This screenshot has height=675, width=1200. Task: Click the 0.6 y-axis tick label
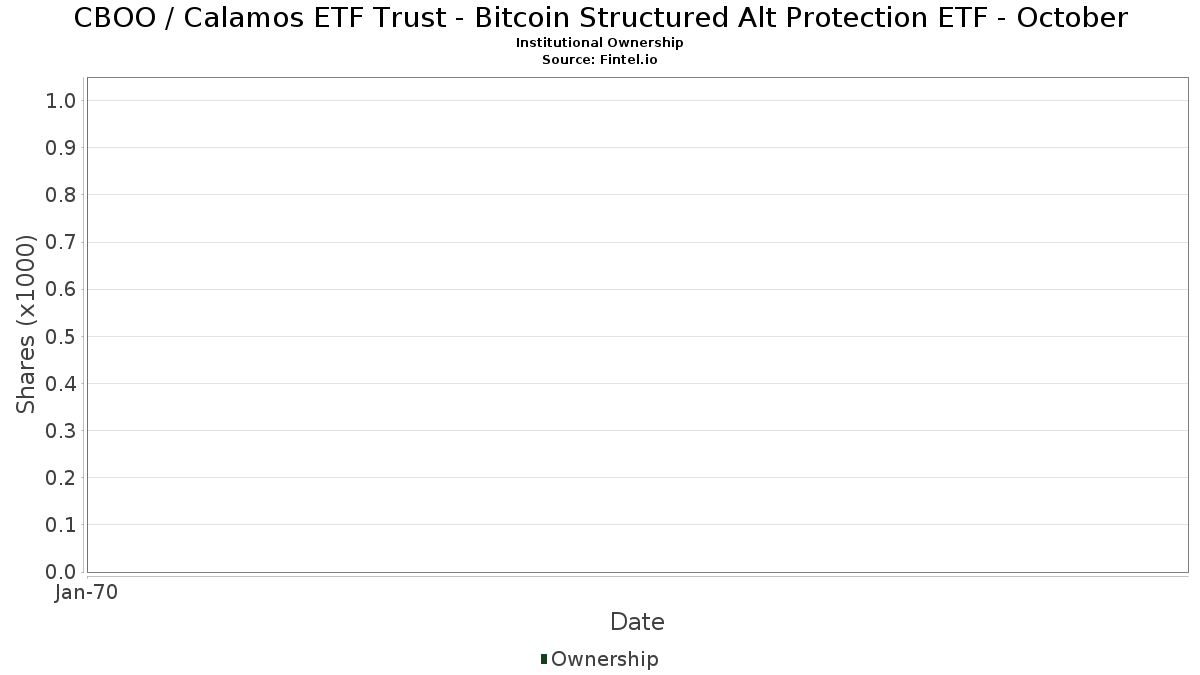pos(61,289)
